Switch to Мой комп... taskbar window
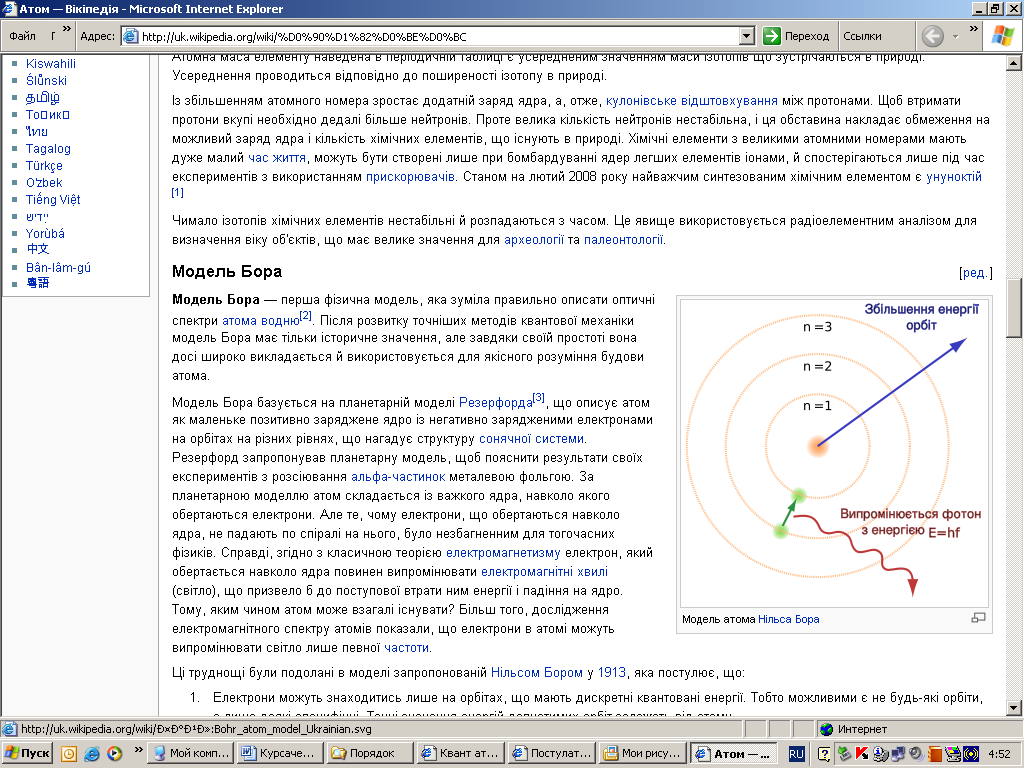This screenshot has height=768, width=1024. 189,754
